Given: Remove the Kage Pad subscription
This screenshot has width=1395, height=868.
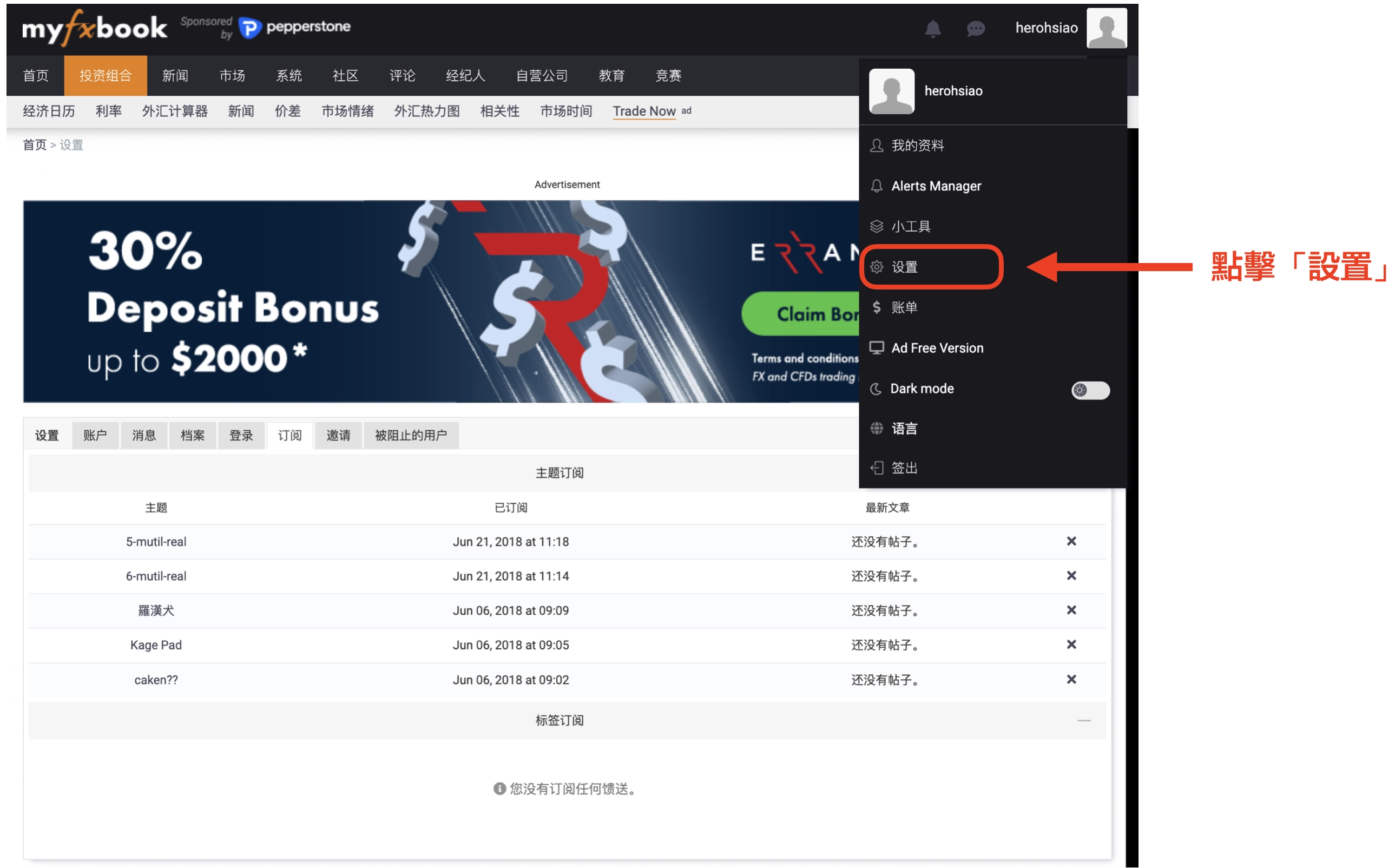Looking at the screenshot, I should pyautogui.click(x=1071, y=645).
